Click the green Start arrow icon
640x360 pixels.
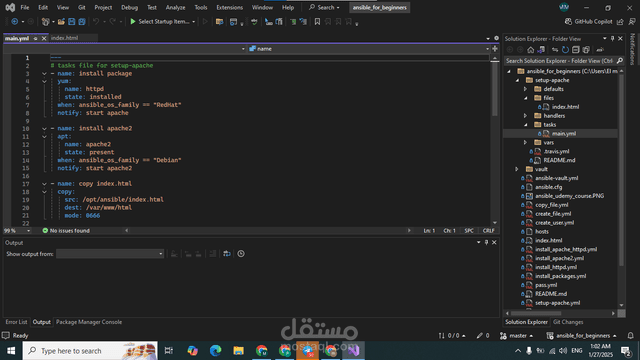tap(133, 22)
